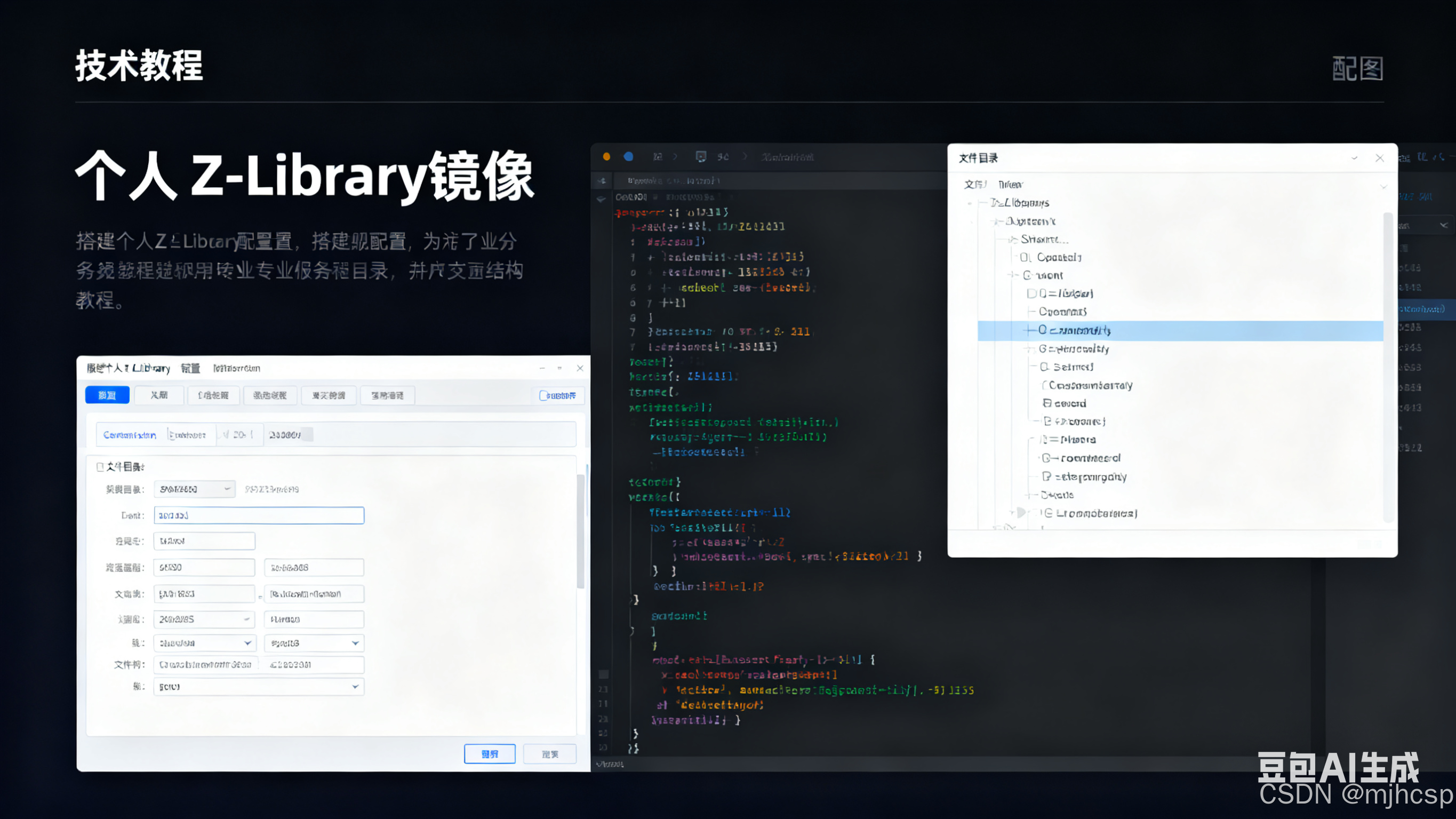Toggle the checkbox beside the Folder tree item

click(x=1031, y=293)
